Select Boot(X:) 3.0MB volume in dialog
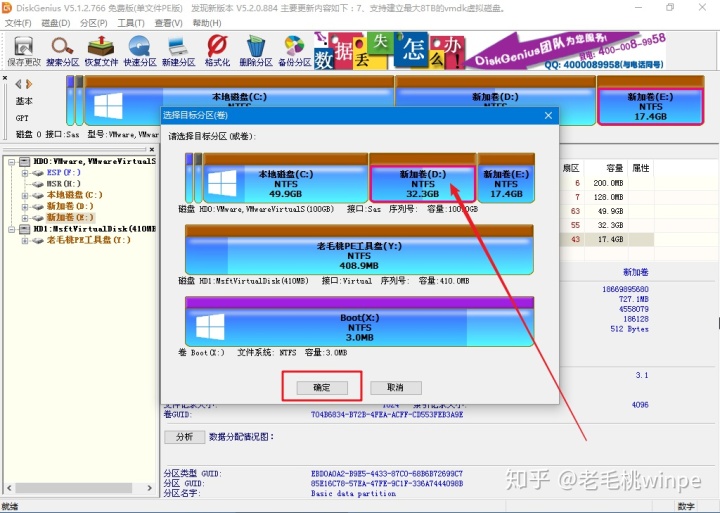720x513 pixels. (359, 322)
